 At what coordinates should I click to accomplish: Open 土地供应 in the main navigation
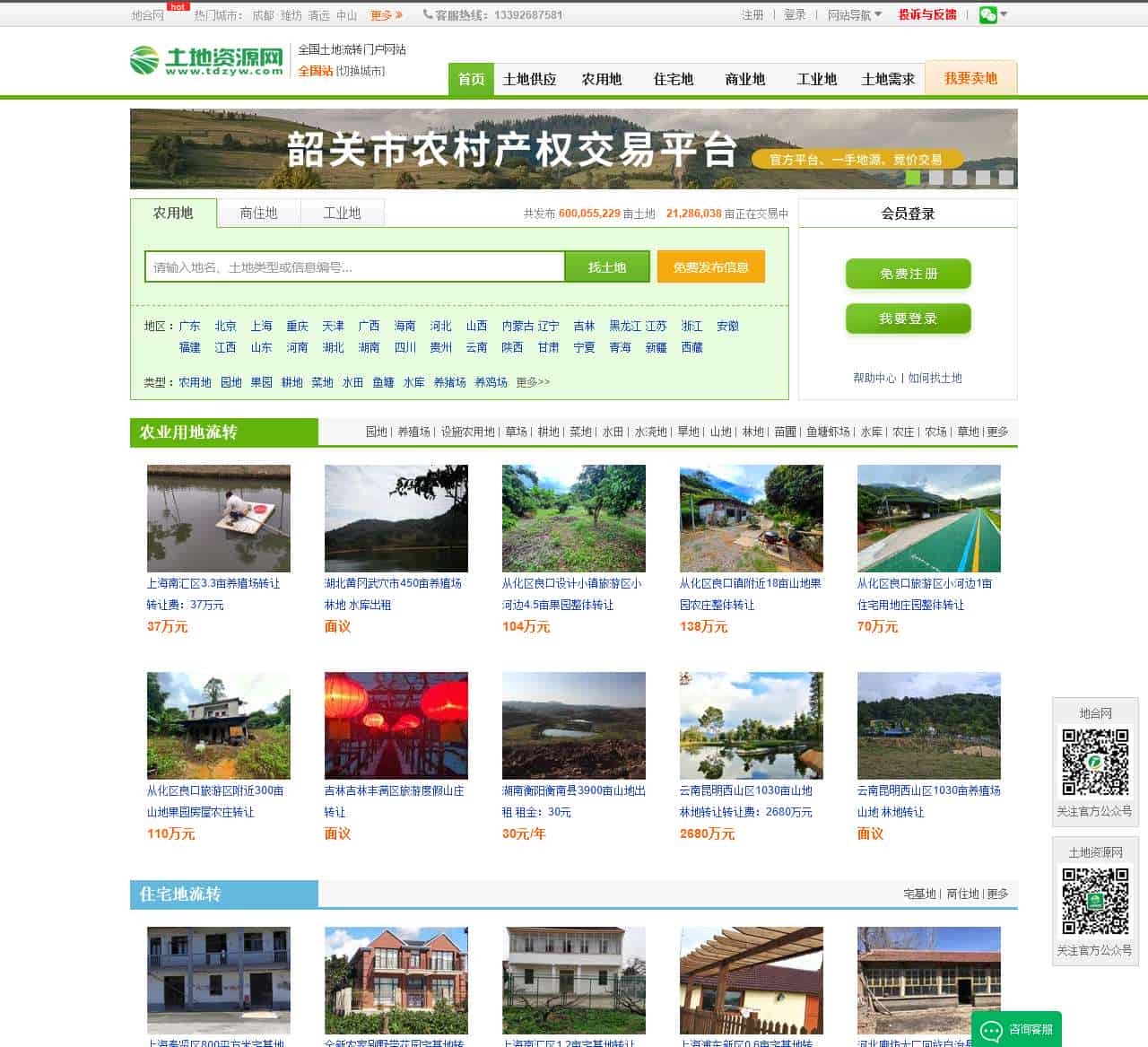529,79
